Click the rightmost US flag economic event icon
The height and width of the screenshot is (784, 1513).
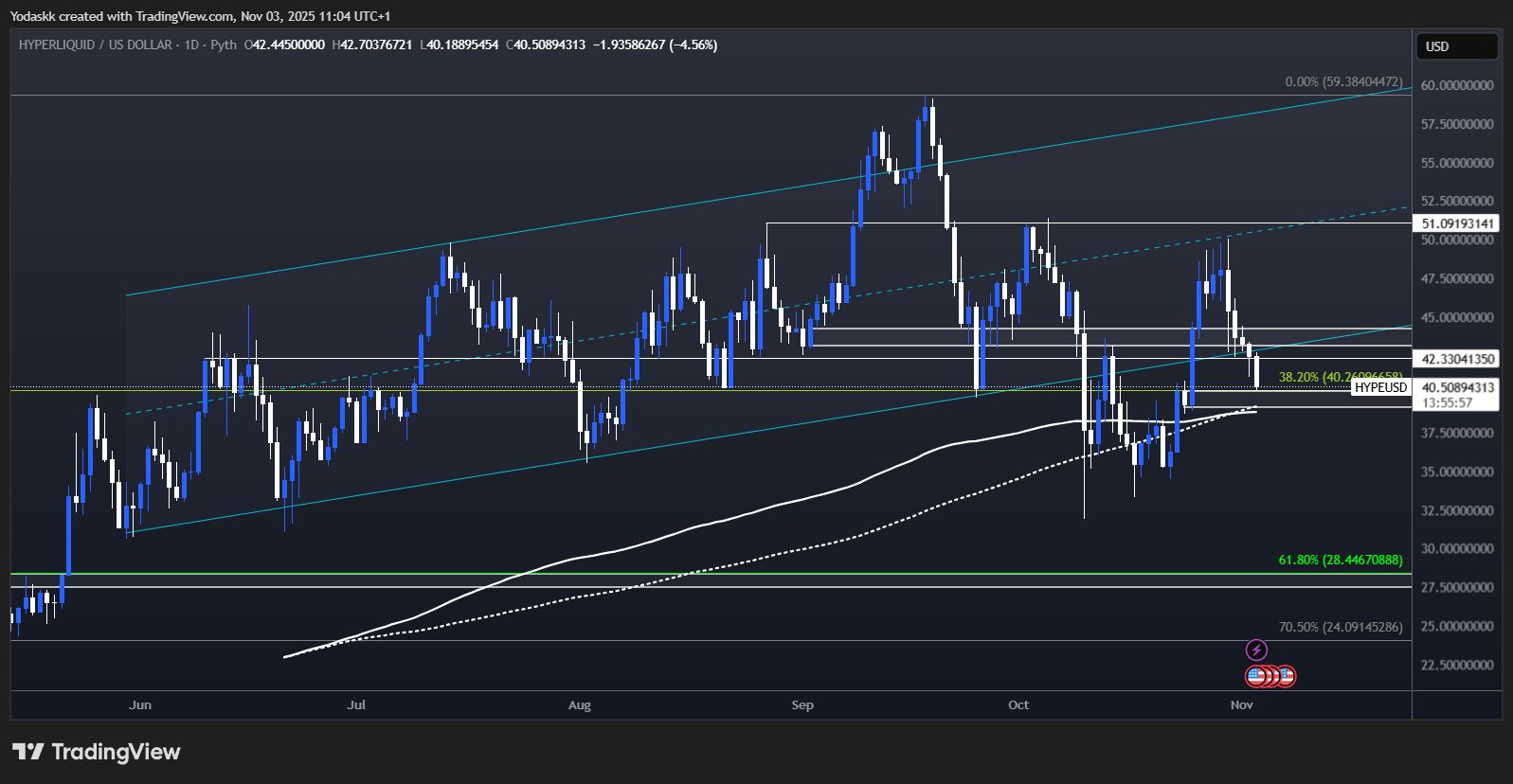(x=1286, y=676)
